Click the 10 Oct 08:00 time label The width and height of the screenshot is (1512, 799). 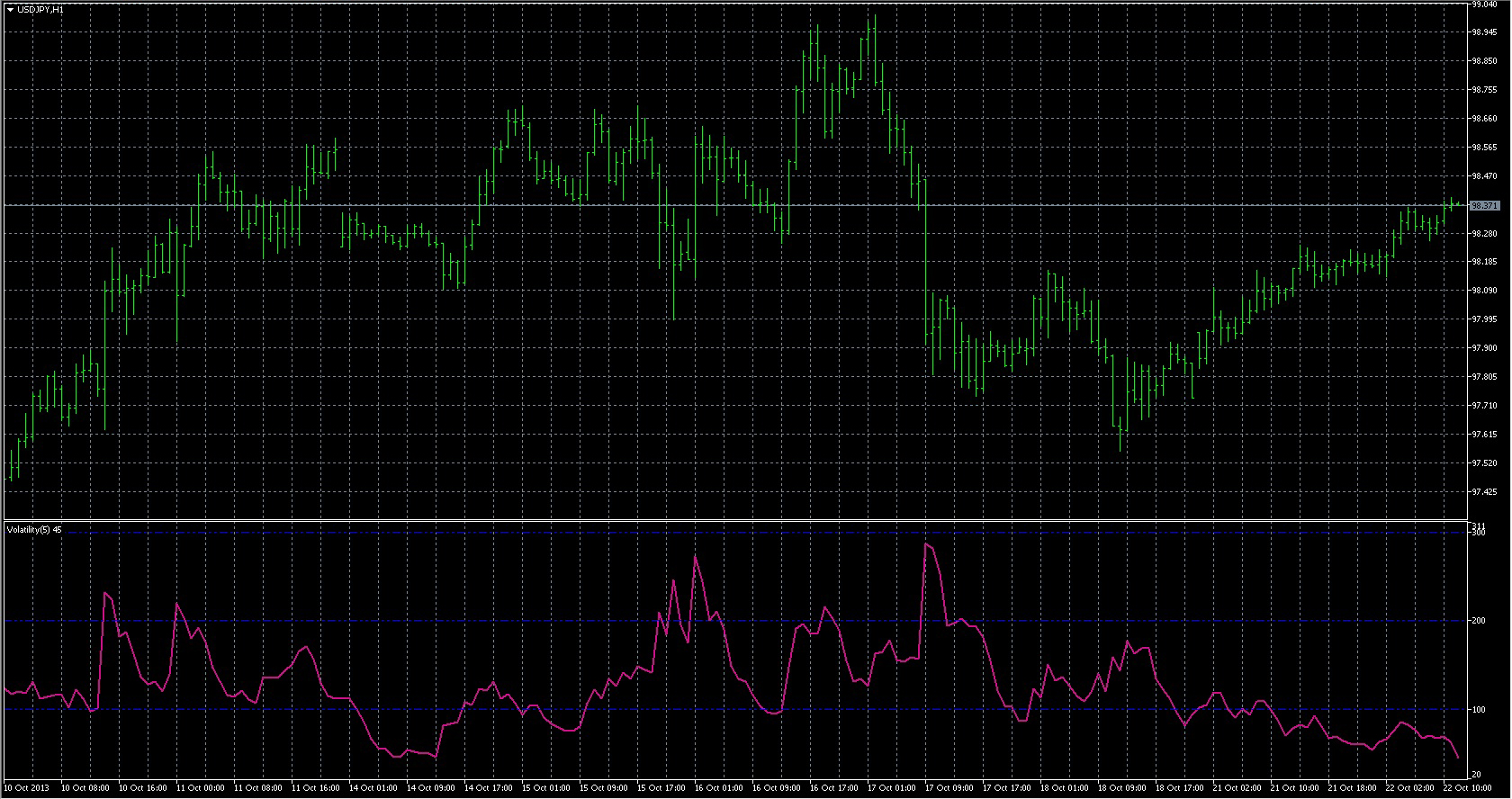tap(85, 788)
